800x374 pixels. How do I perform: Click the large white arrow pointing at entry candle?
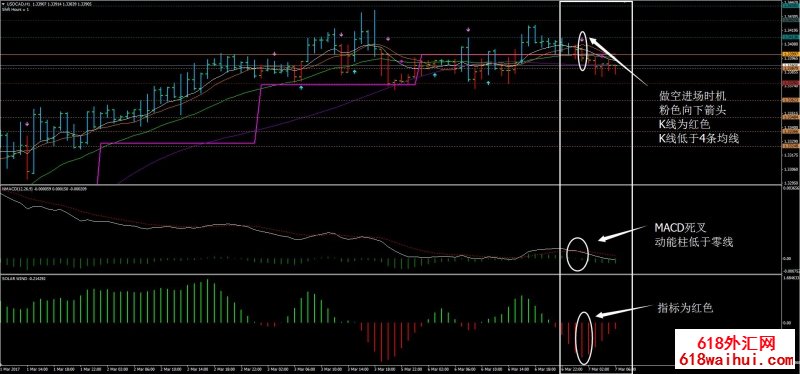[x=619, y=61]
